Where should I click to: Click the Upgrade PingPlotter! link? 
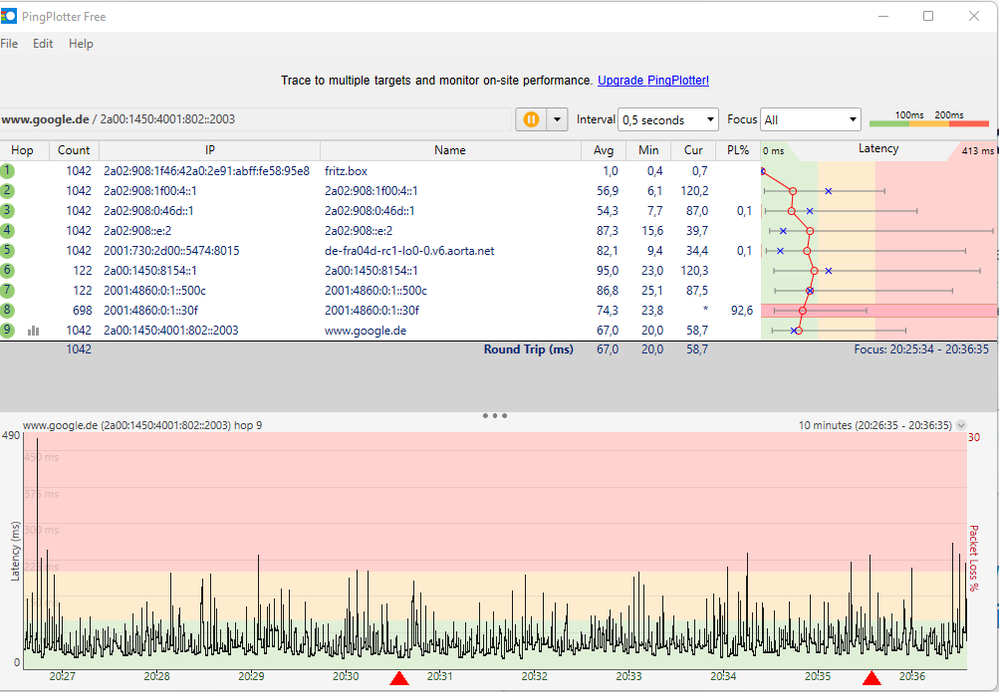pos(653,80)
